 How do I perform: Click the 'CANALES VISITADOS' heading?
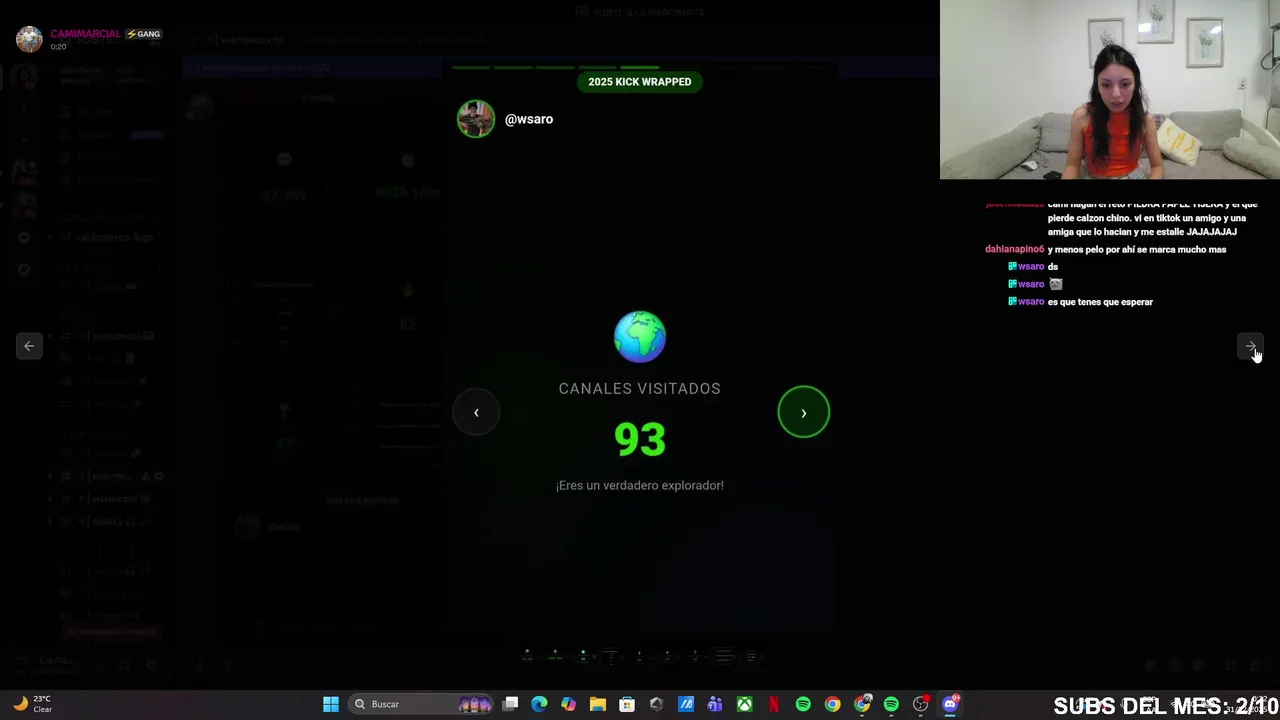(640, 389)
